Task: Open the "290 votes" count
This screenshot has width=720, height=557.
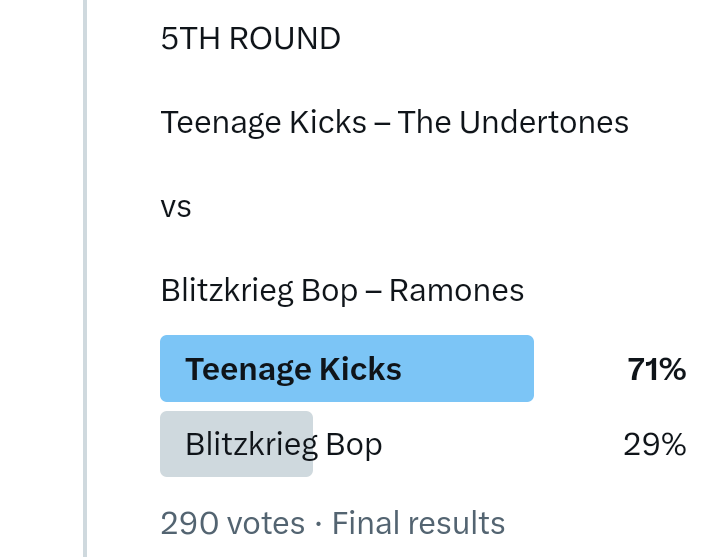Action: tap(232, 523)
